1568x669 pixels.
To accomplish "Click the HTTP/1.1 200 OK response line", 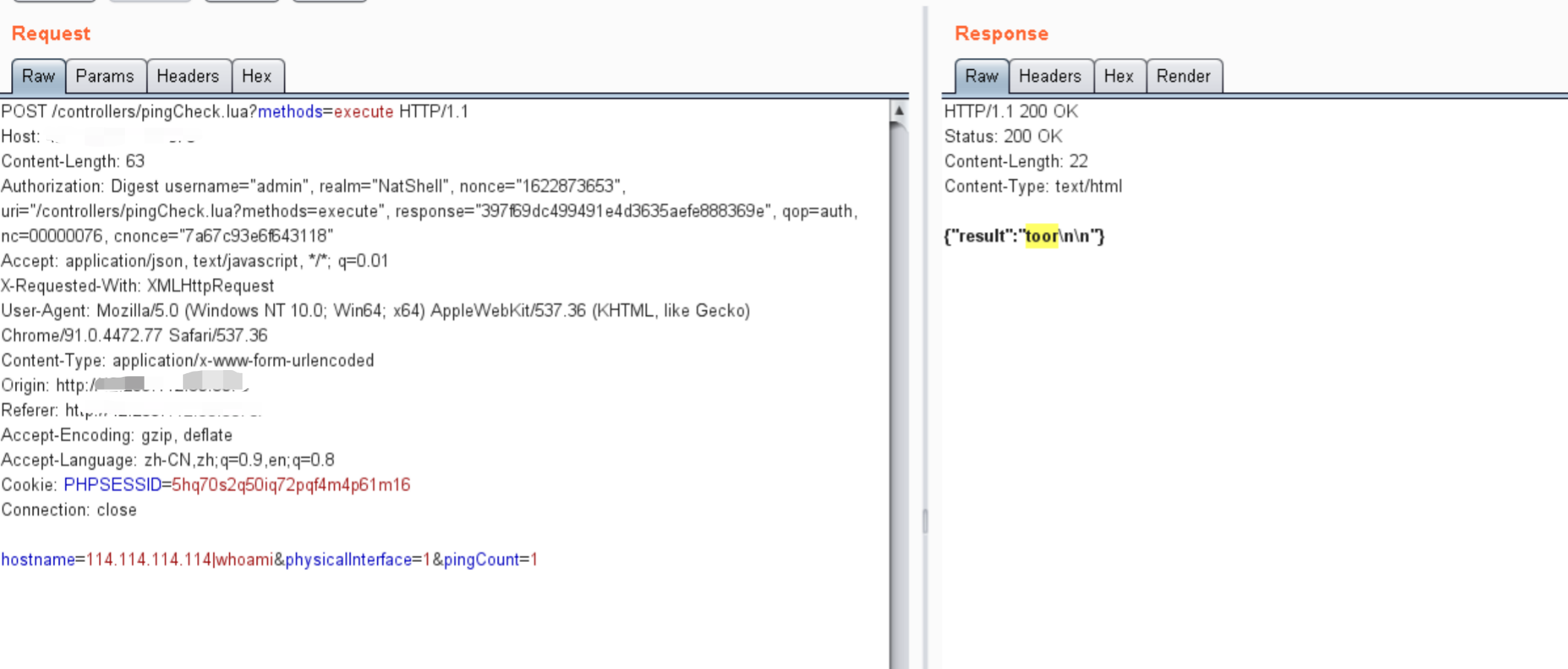I will (x=1011, y=111).
